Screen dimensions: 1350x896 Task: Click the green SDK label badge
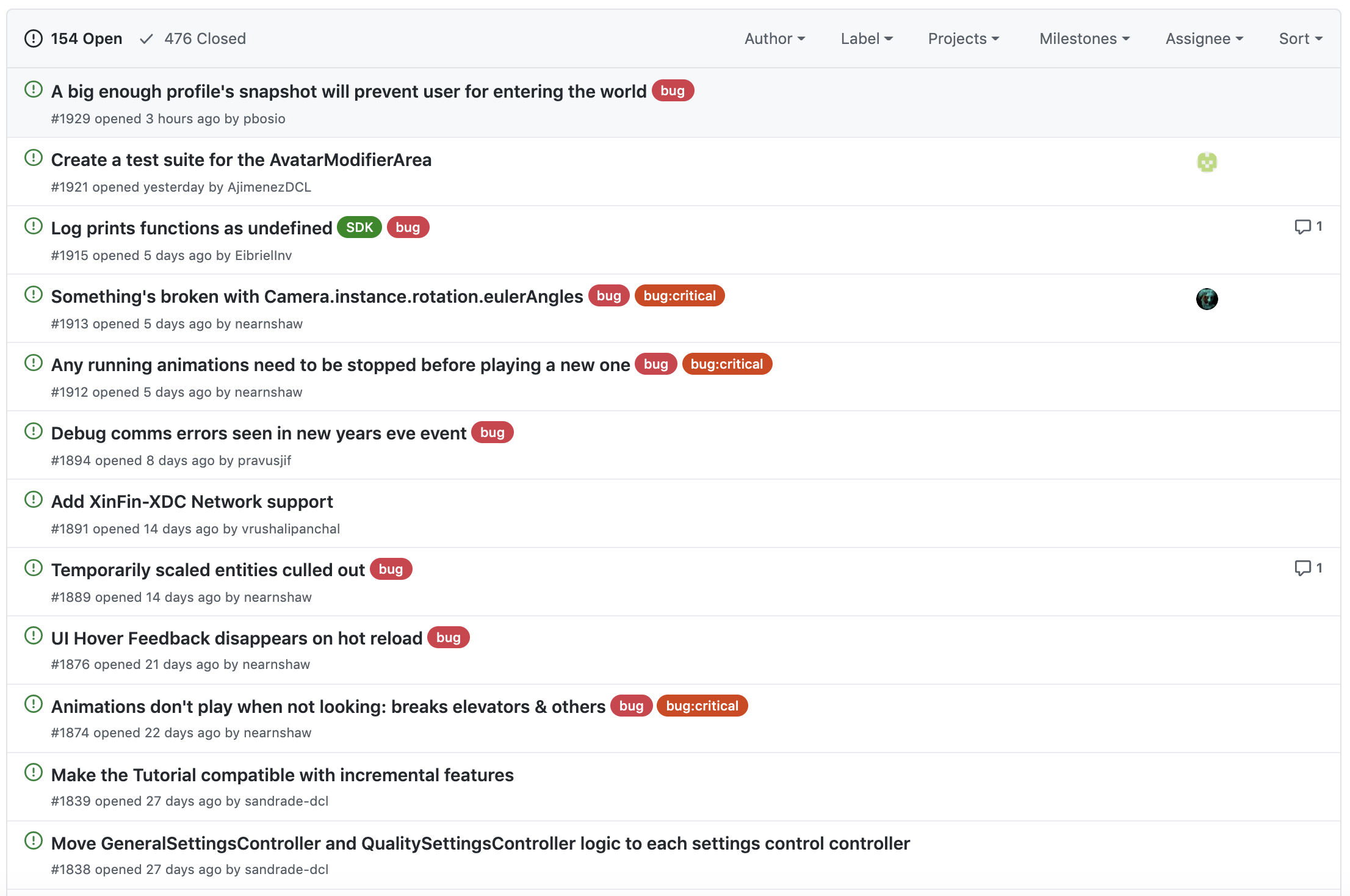(x=359, y=228)
